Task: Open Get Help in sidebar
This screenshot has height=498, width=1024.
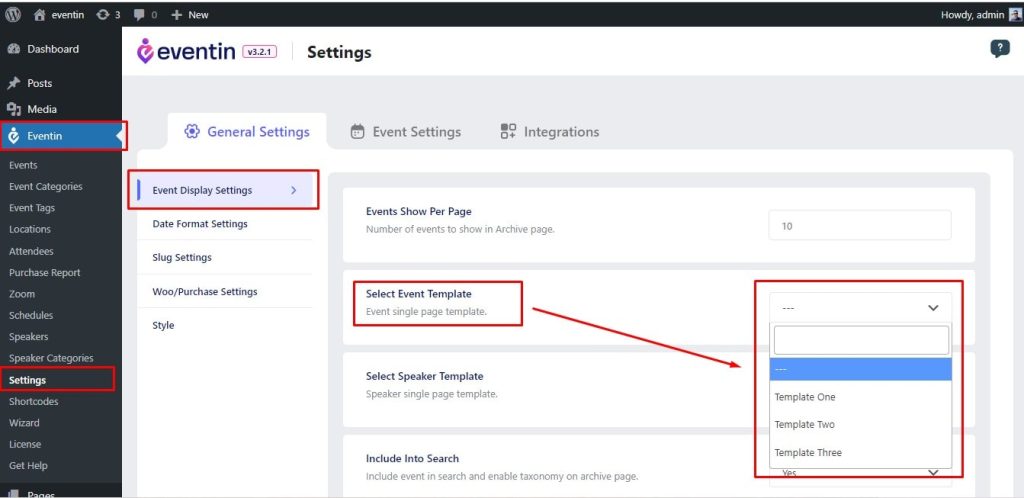Action: (28, 465)
